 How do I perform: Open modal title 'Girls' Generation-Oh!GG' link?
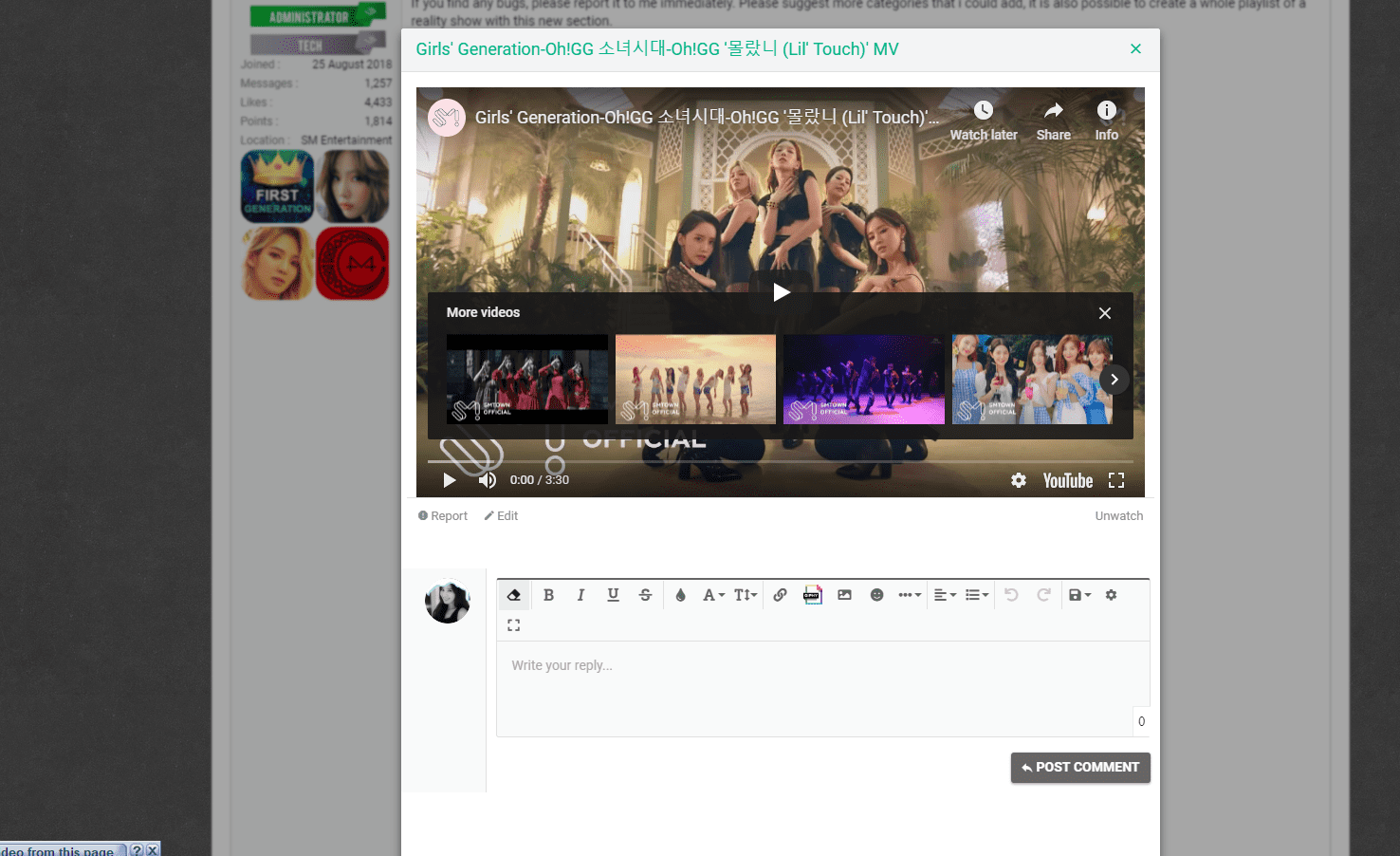click(657, 49)
